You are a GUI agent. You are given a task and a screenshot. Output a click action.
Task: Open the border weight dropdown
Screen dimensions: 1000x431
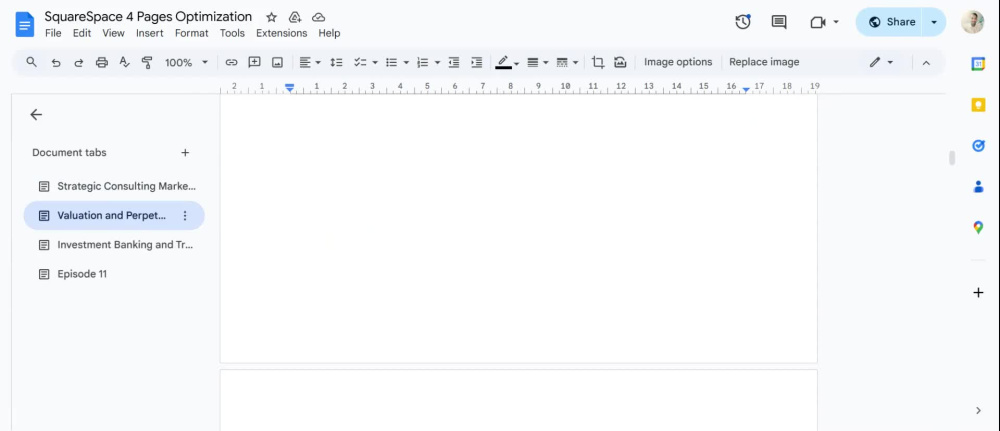pos(538,62)
